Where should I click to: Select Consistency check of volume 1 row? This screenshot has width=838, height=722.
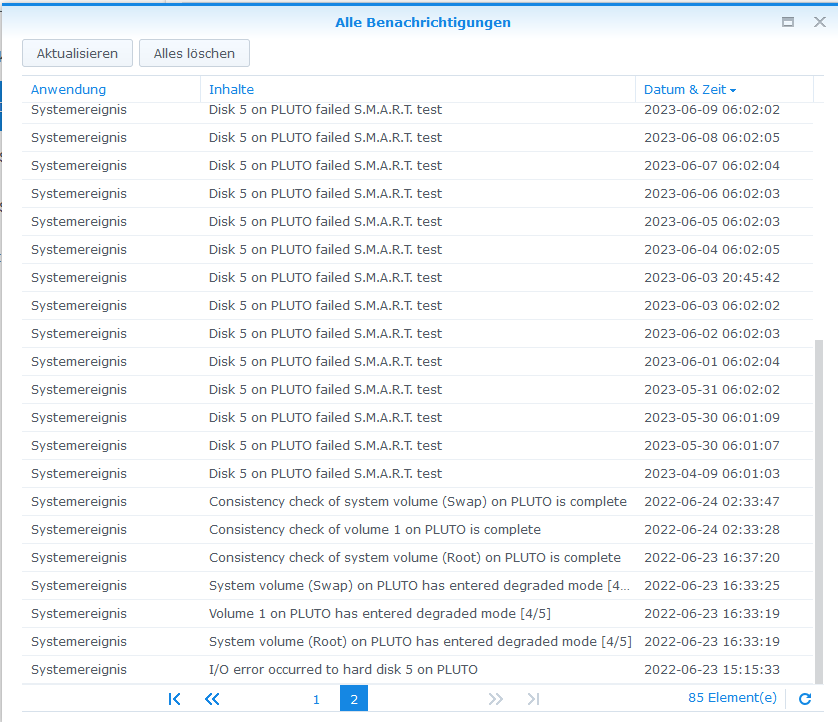pos(417,530)
